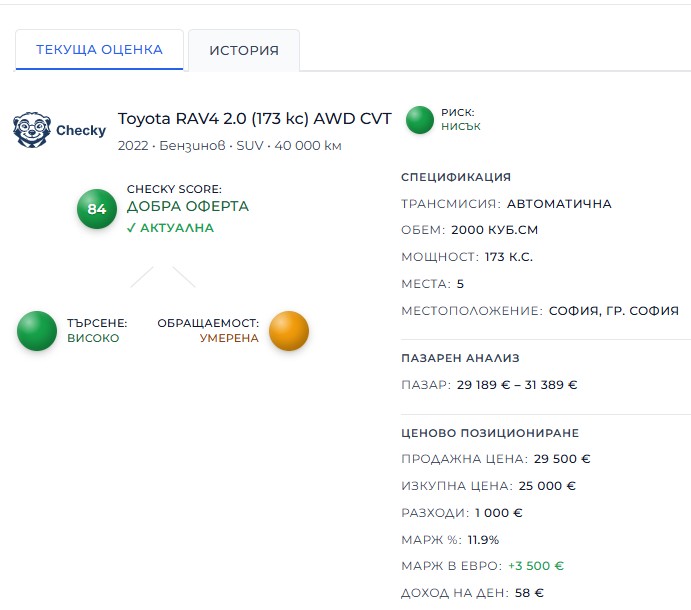Click the РАЗХОДИ value 1 000 €
This screenshot has width=691, height=610.
pos(498,513)
